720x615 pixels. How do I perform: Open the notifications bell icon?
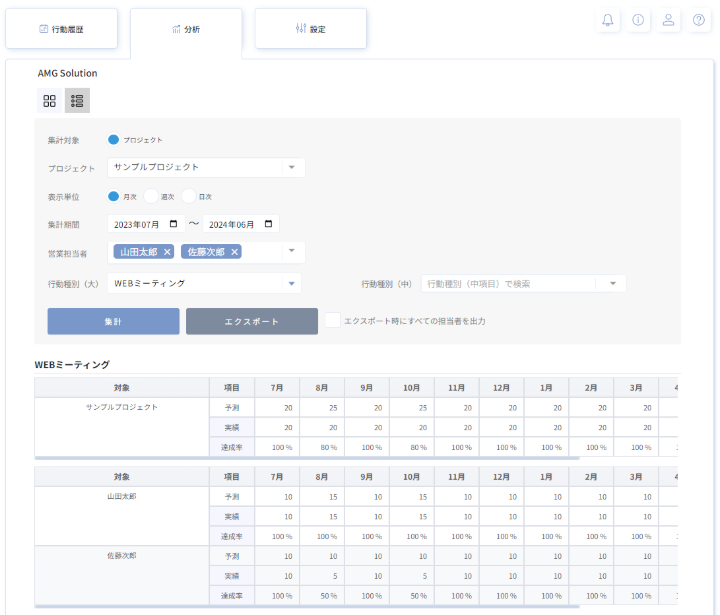(x=608, y=20)
